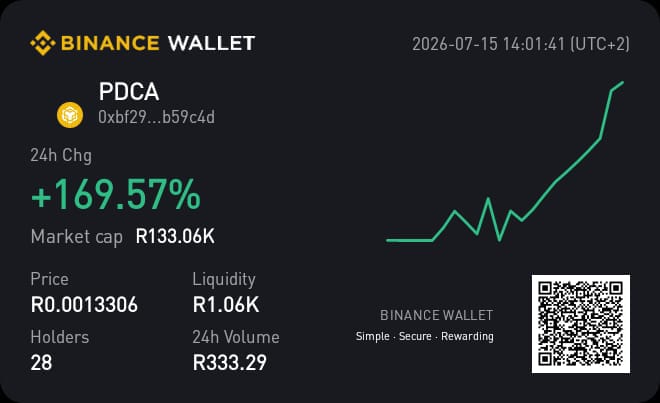This screenshot has height=403, width=660.
Task: Click the peak of the price chart
Action: (623, 83)
